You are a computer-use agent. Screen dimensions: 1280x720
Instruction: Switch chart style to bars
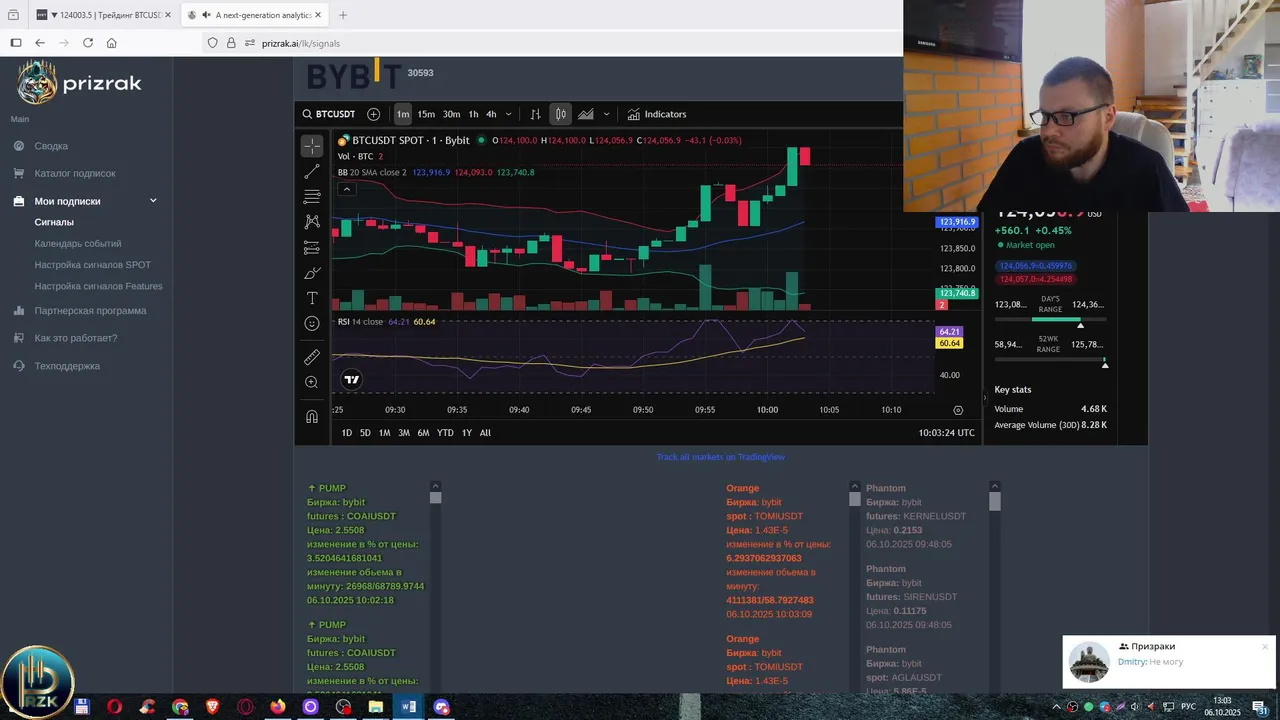click(535, 114)
